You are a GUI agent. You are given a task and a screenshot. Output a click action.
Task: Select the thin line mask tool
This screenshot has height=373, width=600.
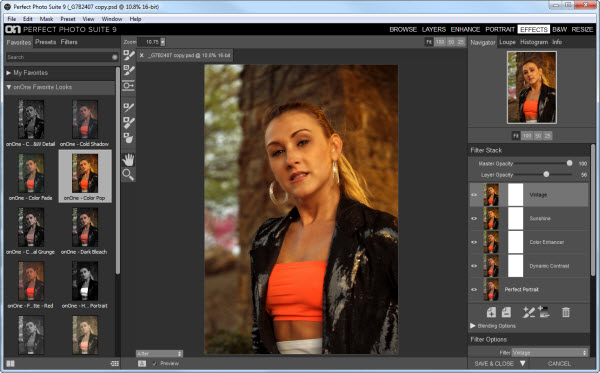[129, 108]
